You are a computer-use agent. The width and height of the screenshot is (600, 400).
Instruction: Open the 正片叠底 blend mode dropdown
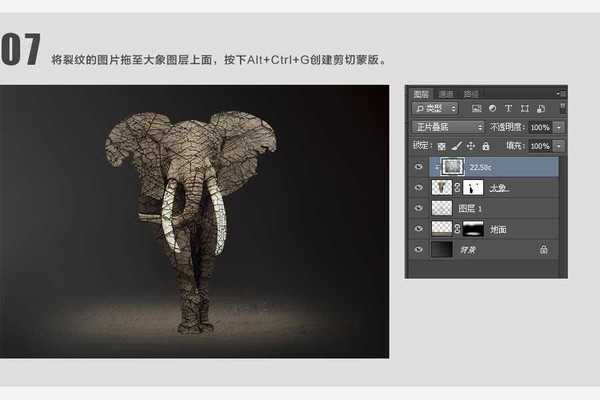point(447,127)
